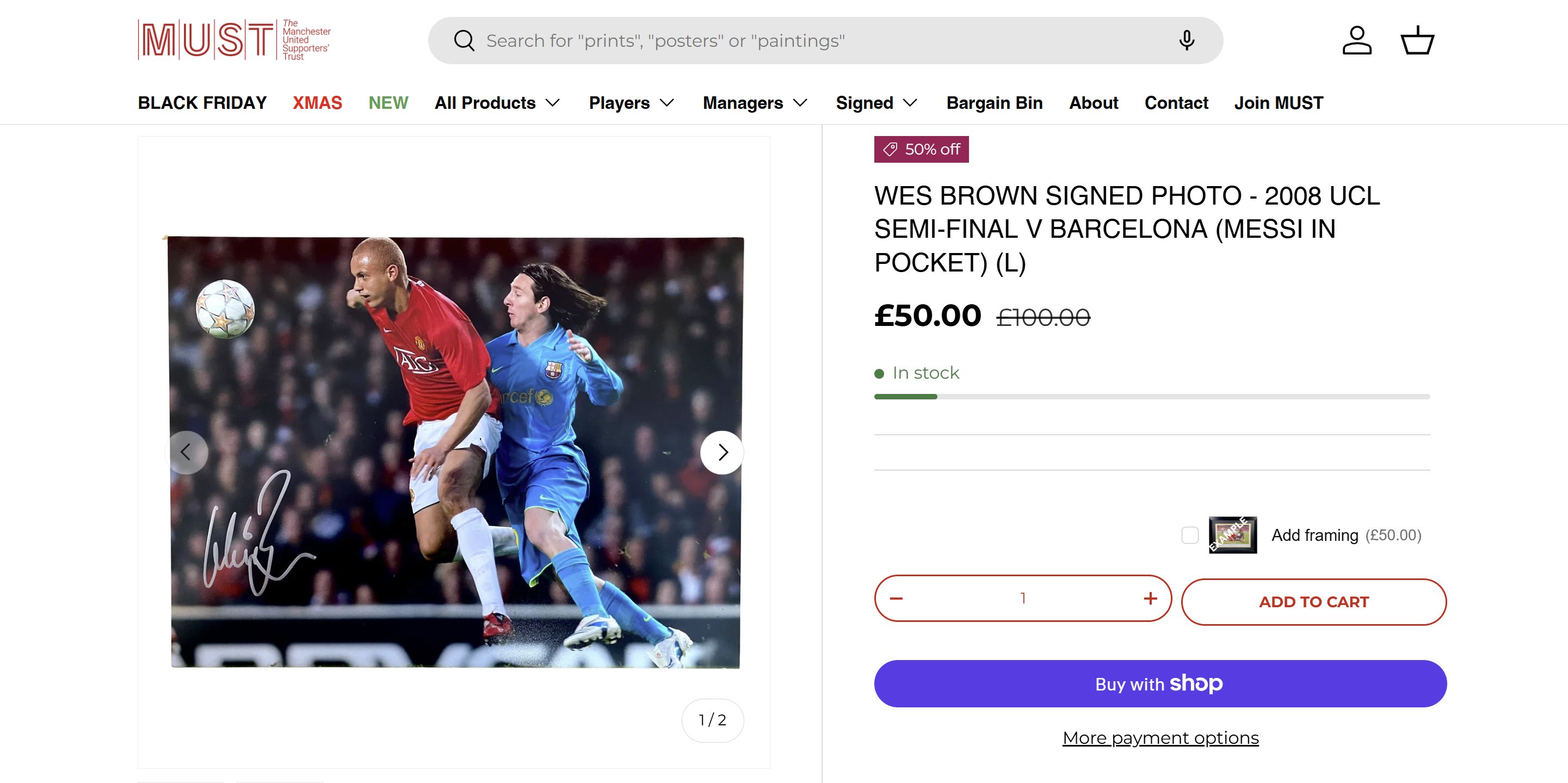This screenshot has height=783, width=1568.
Task: Decrease quantity with minus icon
Action: [x=896, y=599]
